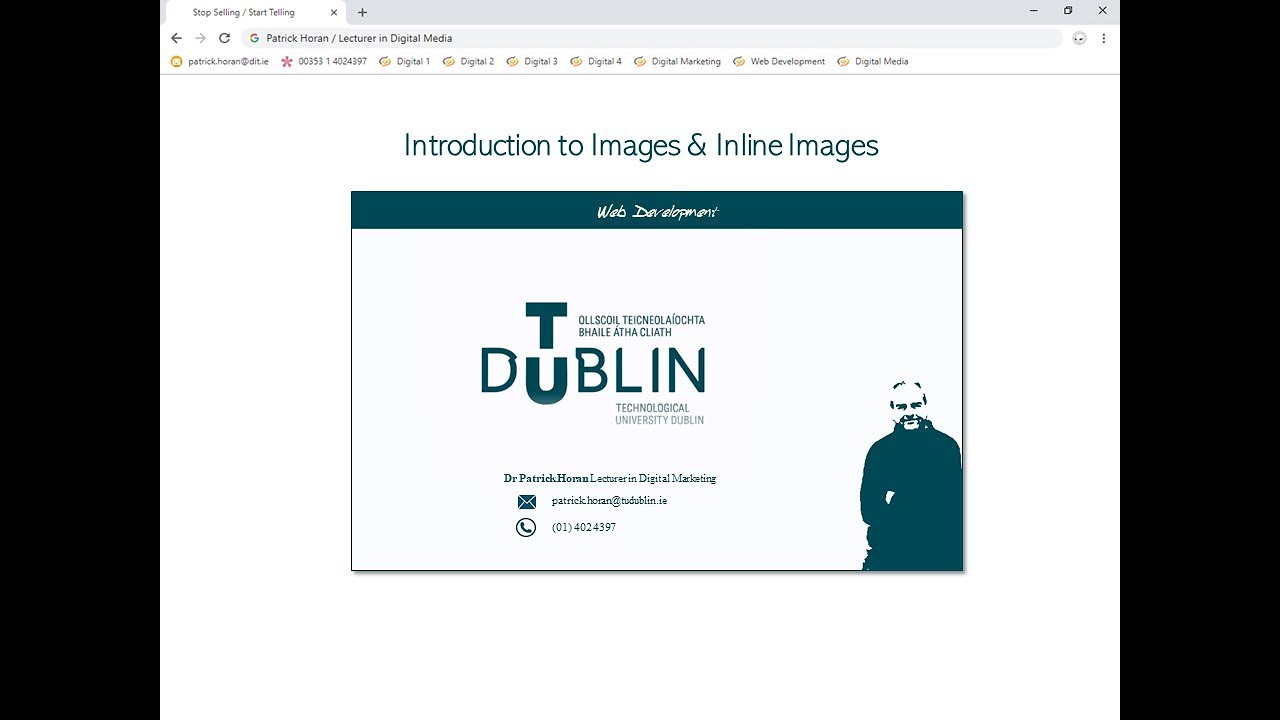Image resolution: width=1280 pixels, height=720 pixels.
Task: Open the Digital 4 bookmark
Action: coord(597,61)
